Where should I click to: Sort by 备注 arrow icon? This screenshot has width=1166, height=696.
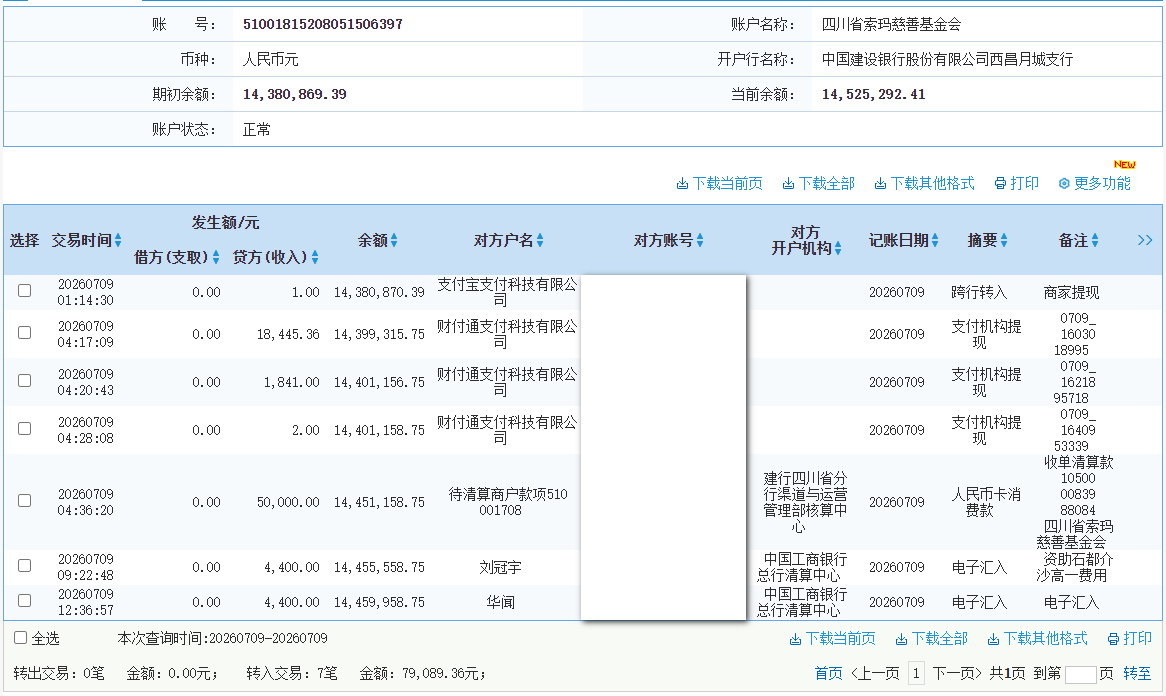[x=1095, y=240]
